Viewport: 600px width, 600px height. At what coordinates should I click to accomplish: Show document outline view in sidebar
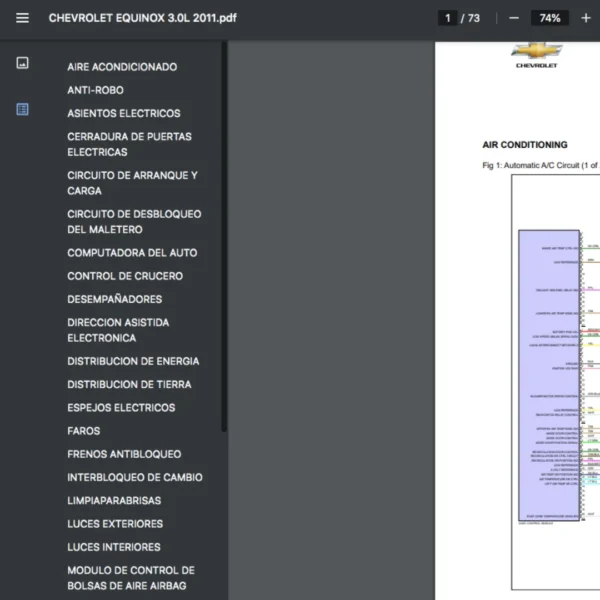[x=22, y=109]
